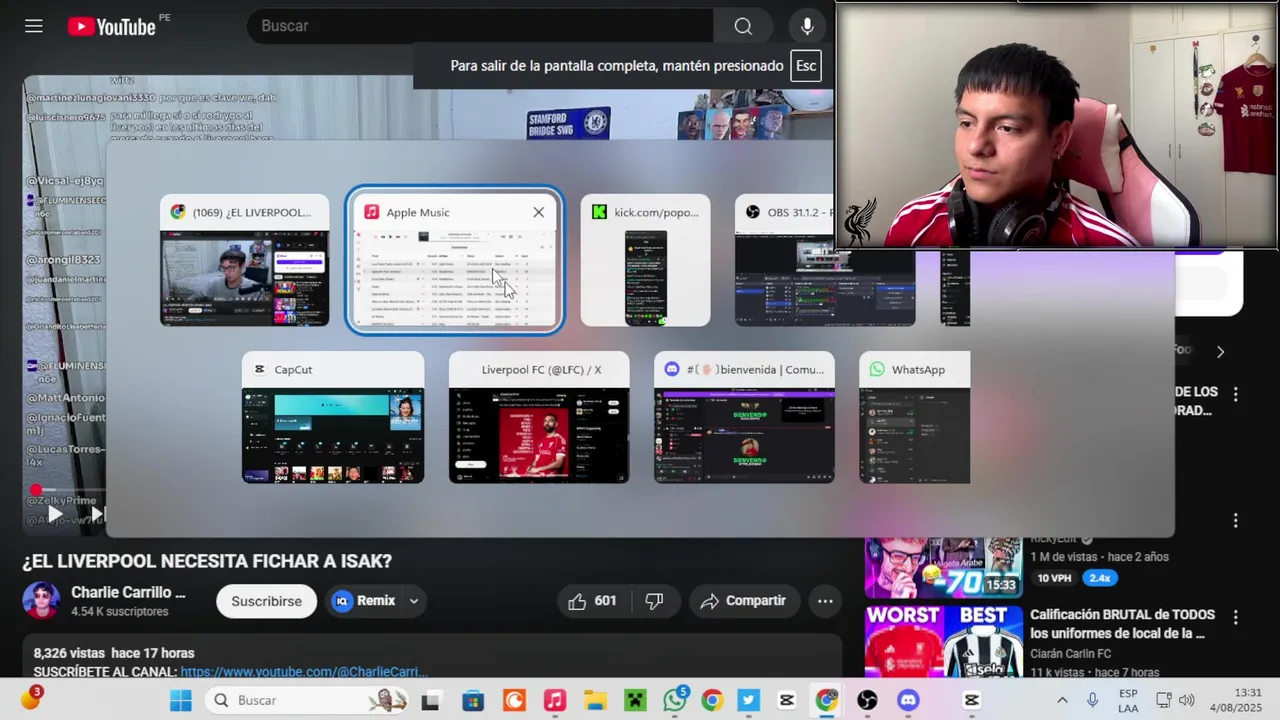Open ESP LAA language selector
The image size is (1280, 720).
1128,700
